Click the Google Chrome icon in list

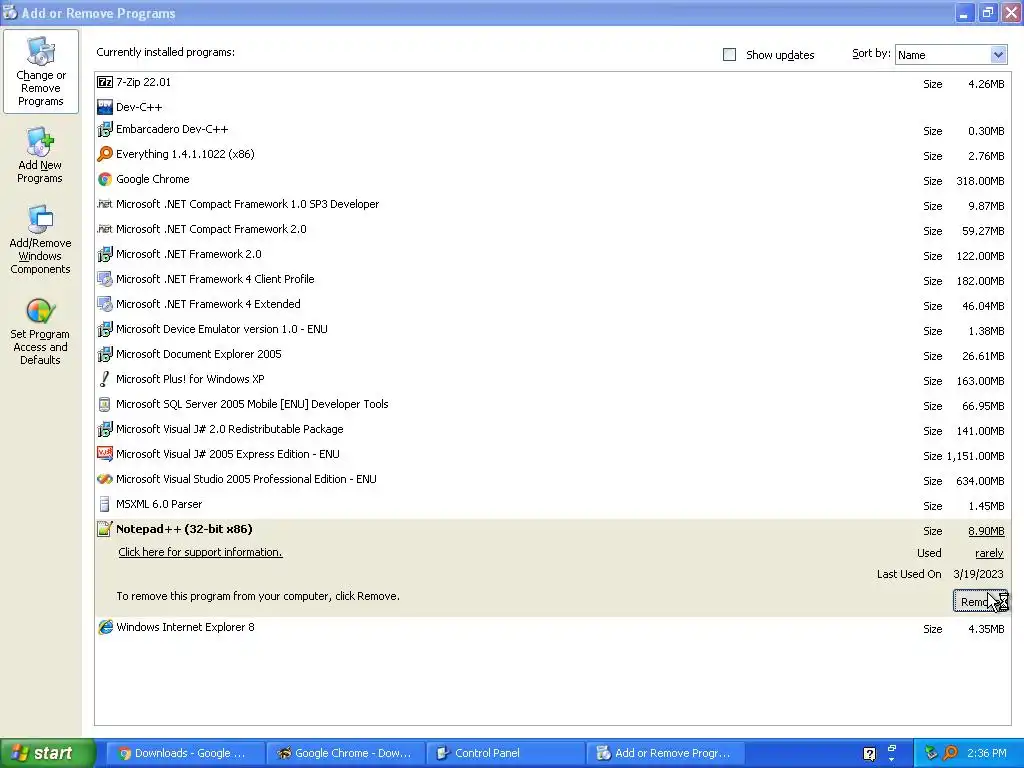click(x=104, y=179)
